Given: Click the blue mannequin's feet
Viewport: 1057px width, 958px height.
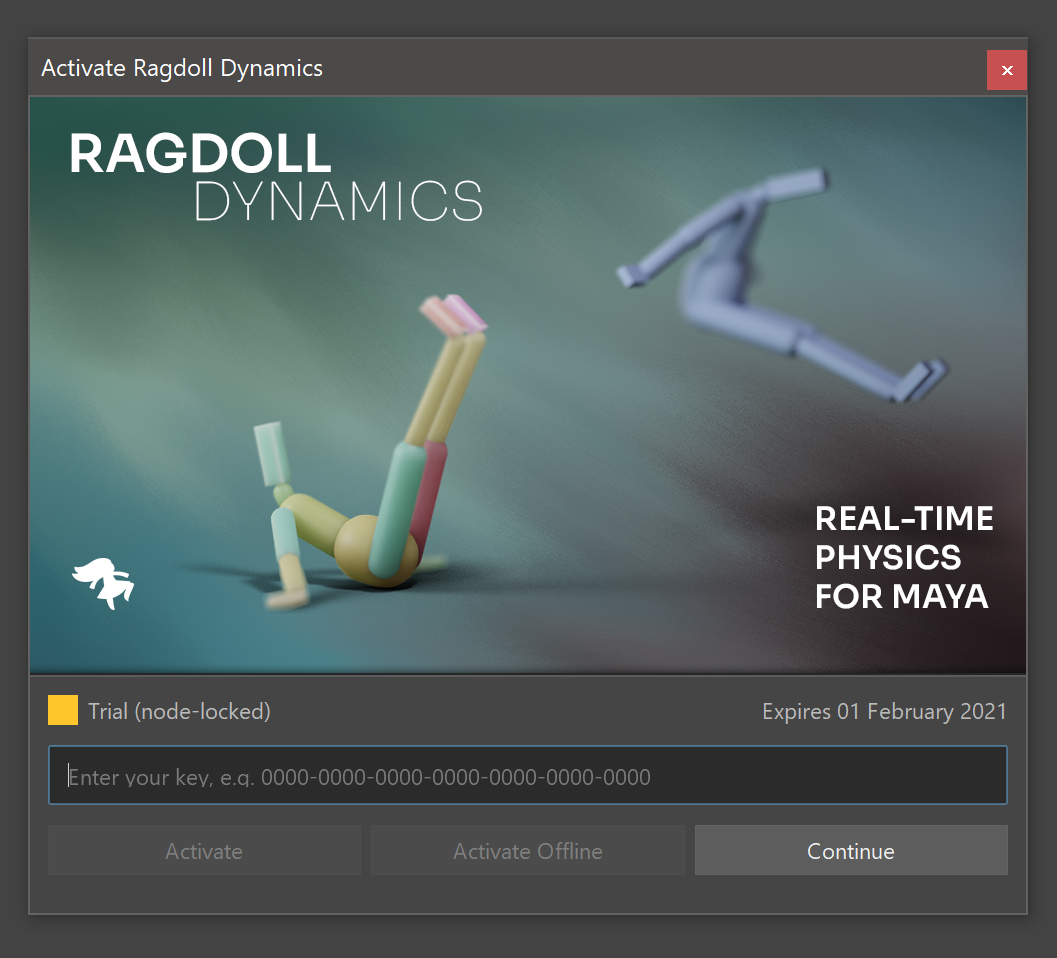Looking at the screenshot, I should pyautogui.click(x=921, y=381).
